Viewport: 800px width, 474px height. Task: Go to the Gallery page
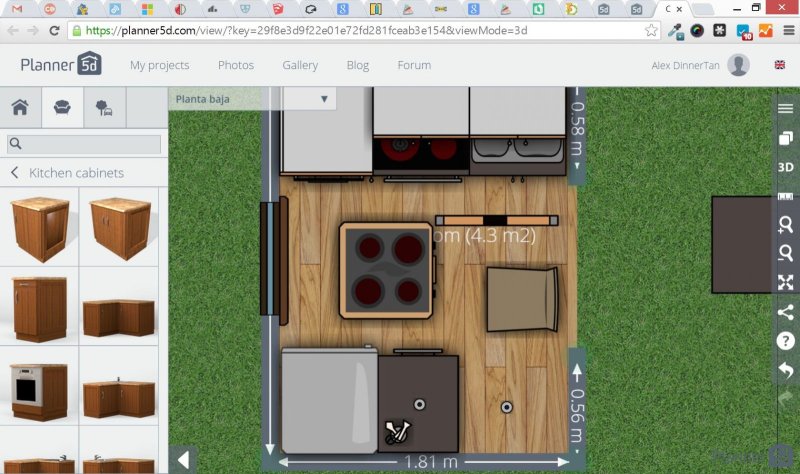[299, 65]
